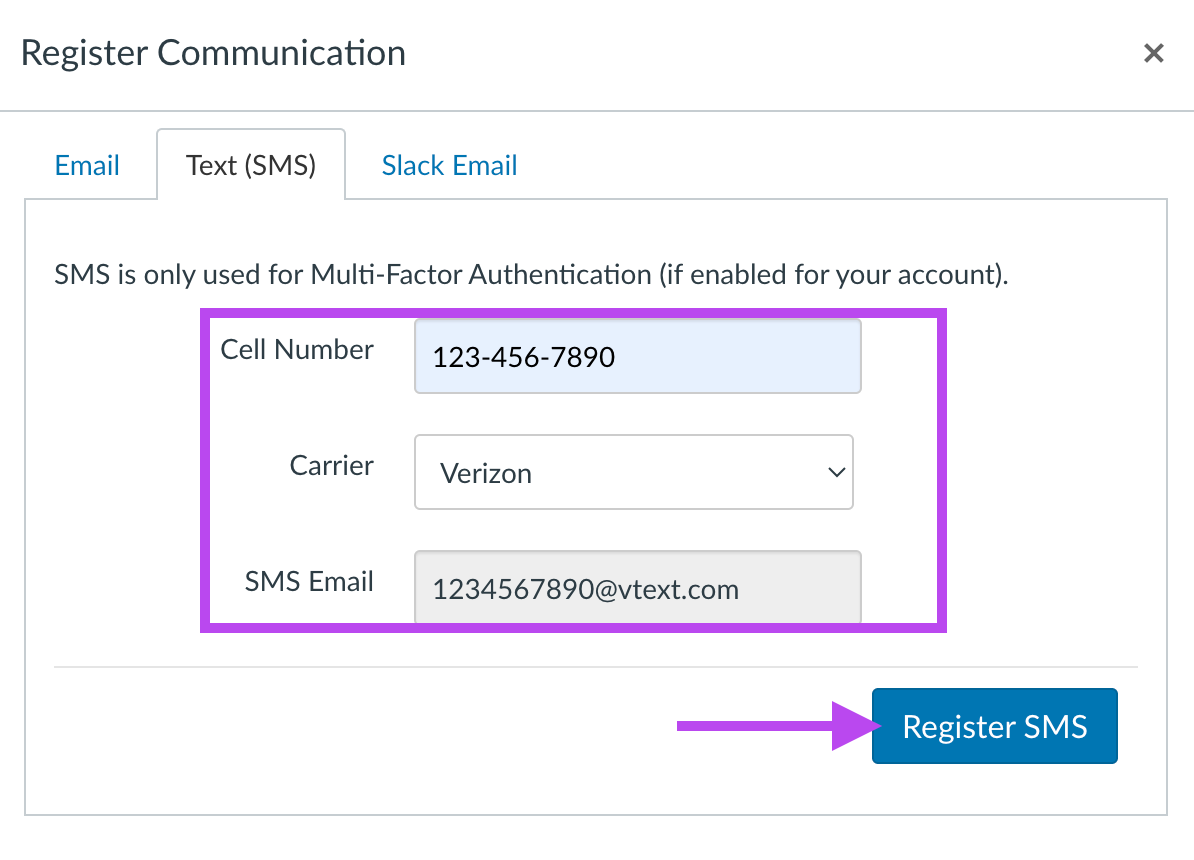The height and width of the screenshot is (860, 1194).
Task: Select the Text (SMS) tab
Action: point(251,165)
